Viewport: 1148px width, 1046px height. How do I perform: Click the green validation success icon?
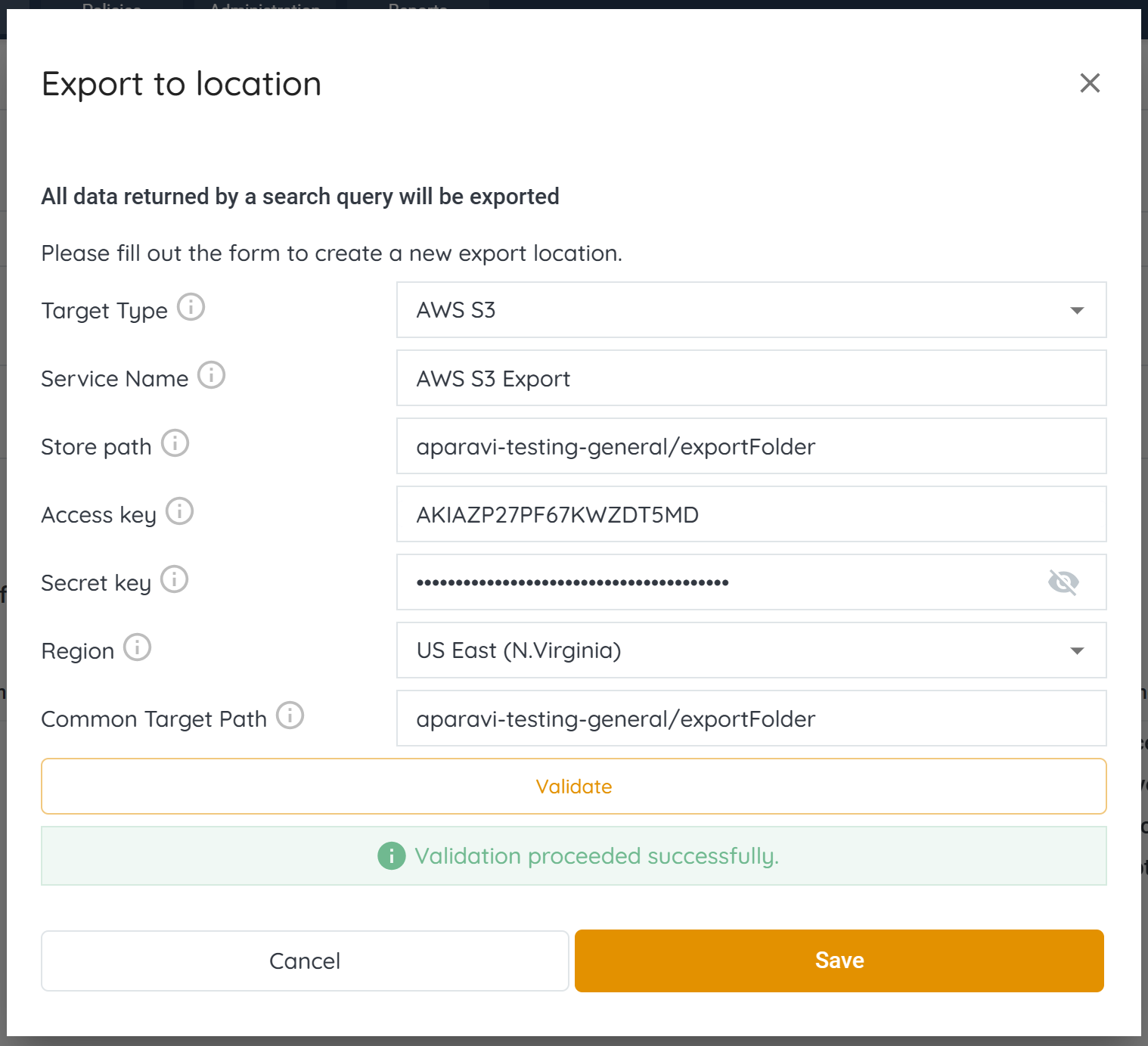pyautogui.click(x=391, y=856)
